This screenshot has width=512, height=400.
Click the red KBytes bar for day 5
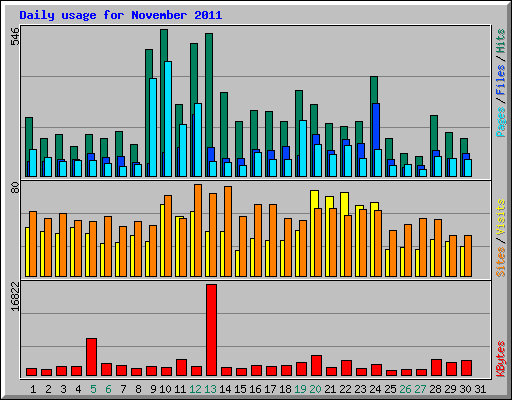click(x=91, y=357)
